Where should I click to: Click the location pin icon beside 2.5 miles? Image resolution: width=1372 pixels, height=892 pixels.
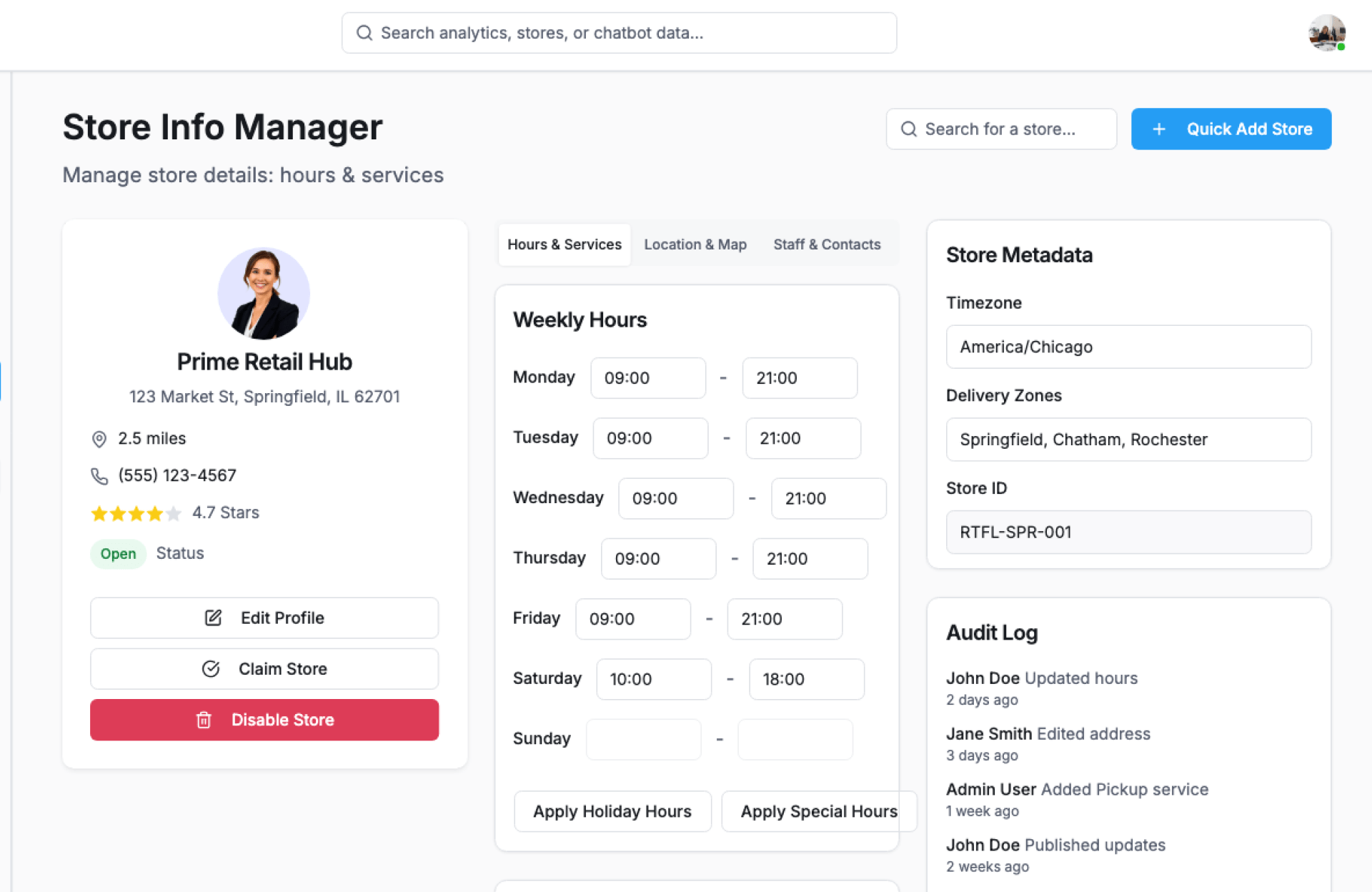(99, 439)
